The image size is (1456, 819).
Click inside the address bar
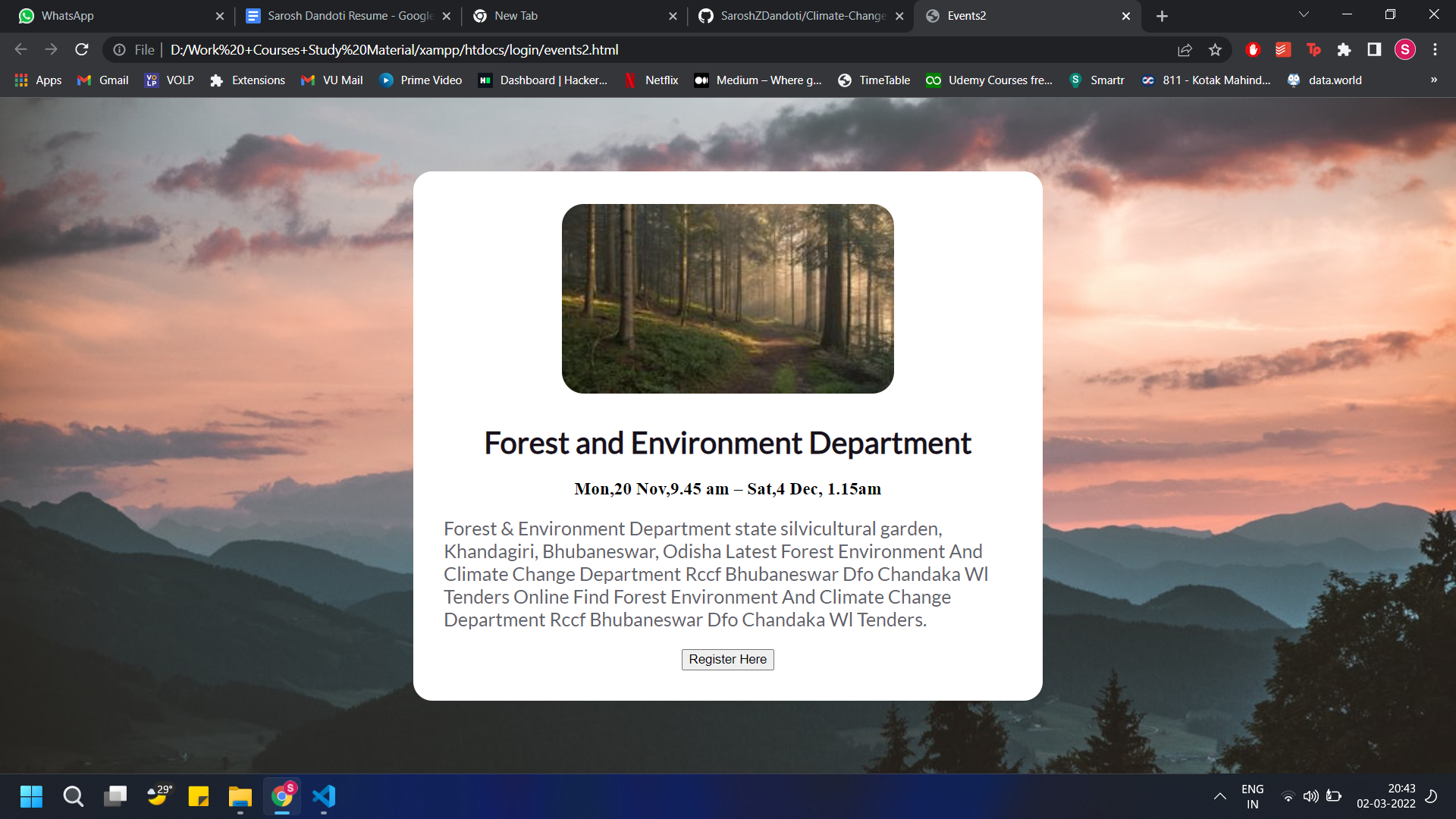(531, 49)
